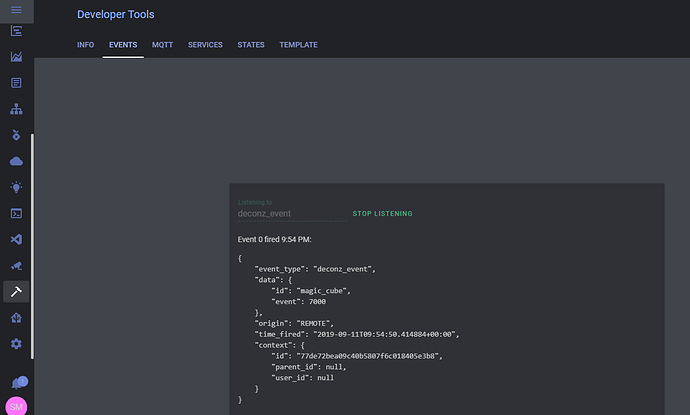Select the hammer Developer Tools icon
The width and height of the screenshot is (690, 415).
16,291
